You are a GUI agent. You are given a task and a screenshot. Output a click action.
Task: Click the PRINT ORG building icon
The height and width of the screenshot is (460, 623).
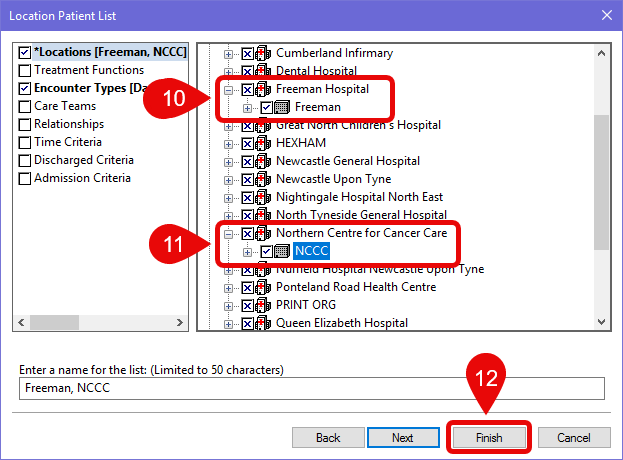click(263, 305)
